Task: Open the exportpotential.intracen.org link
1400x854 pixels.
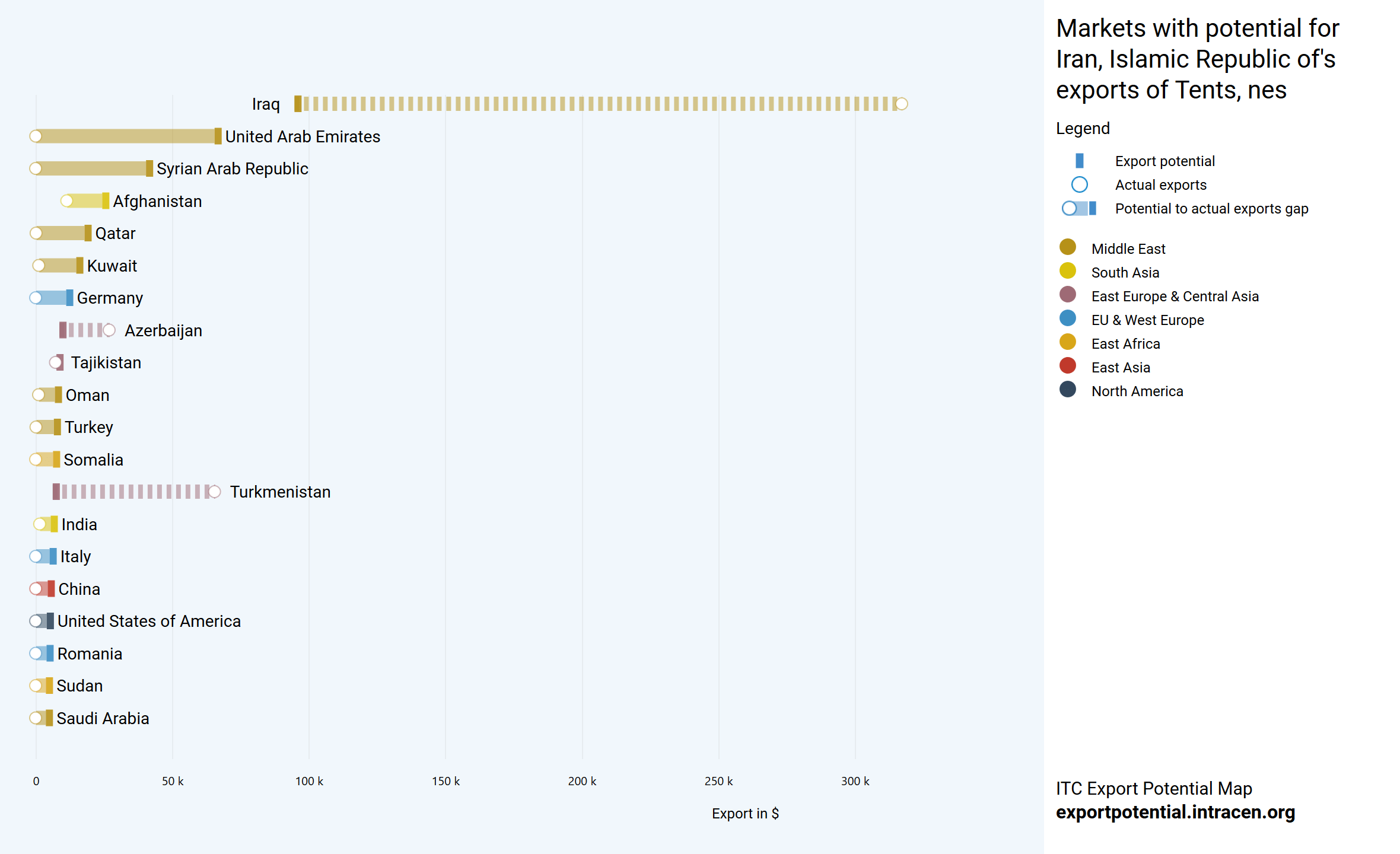Action: coord(1175,812)
